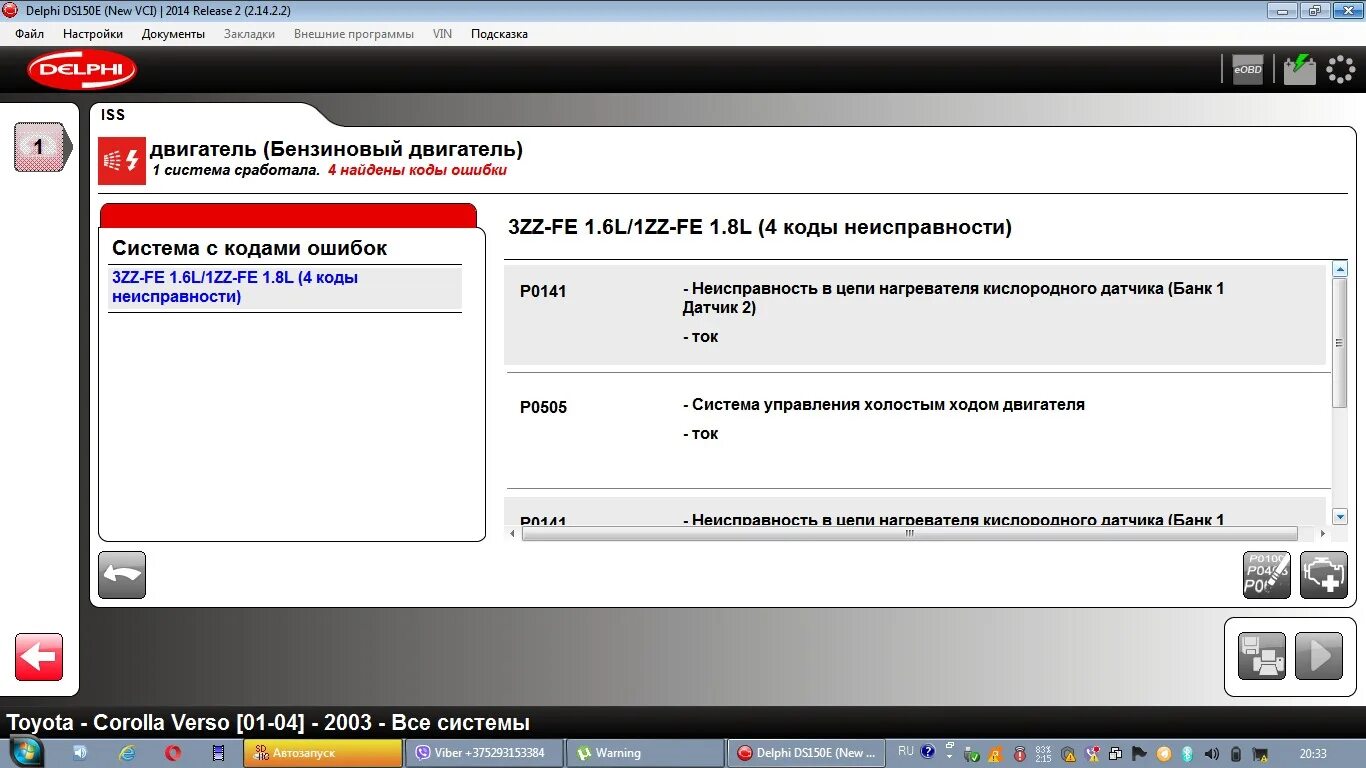Select the first P0141 fault code row

(915, 314)
